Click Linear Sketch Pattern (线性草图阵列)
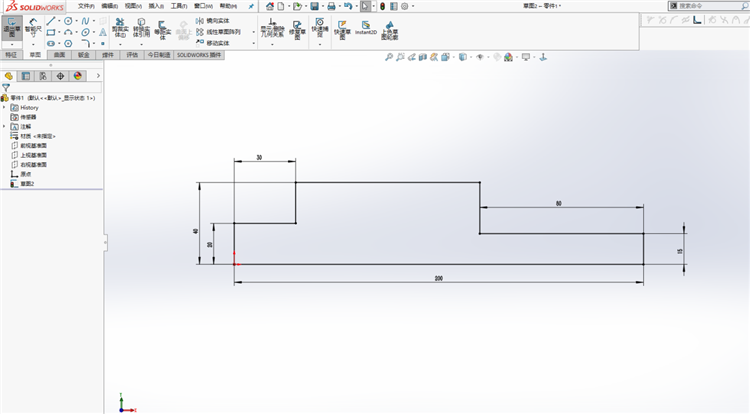This screenshot has height=414, width=750. click(218, 32)
